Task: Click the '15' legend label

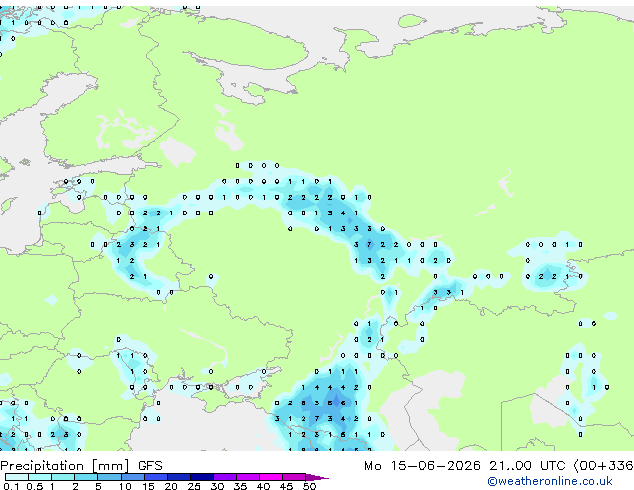Action: tap(148, 486)
